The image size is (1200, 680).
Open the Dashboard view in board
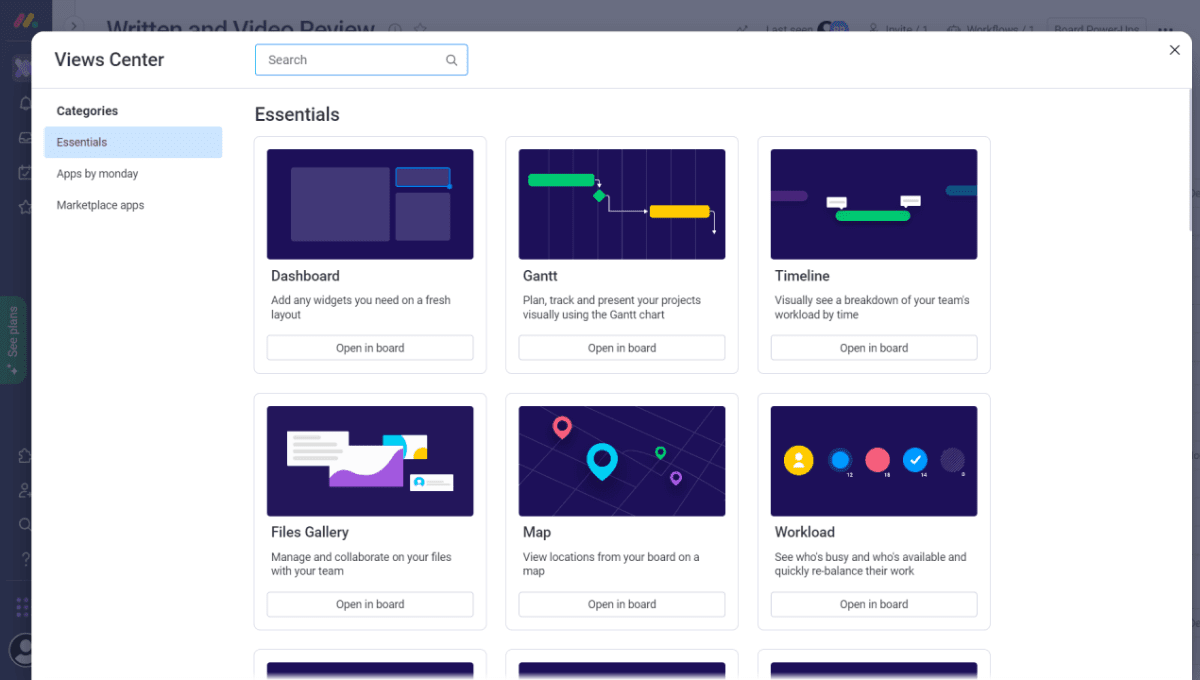(370, 348)
